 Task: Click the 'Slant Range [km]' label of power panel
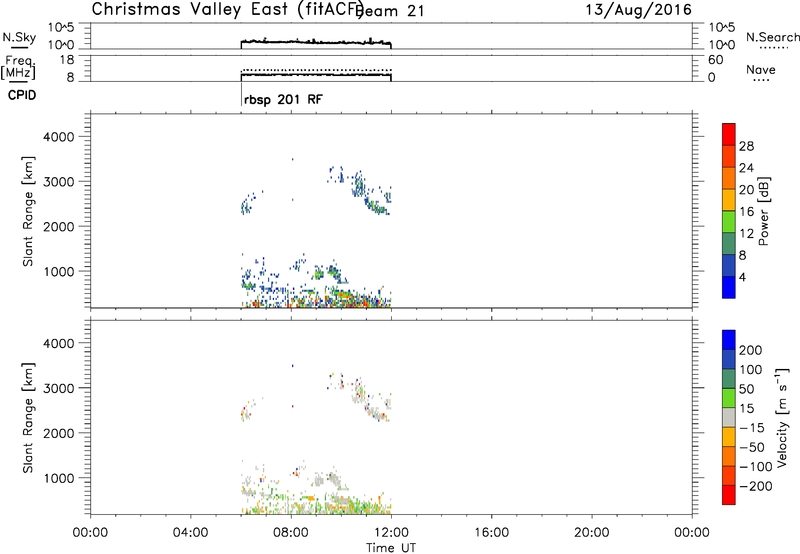pos(28,211)
